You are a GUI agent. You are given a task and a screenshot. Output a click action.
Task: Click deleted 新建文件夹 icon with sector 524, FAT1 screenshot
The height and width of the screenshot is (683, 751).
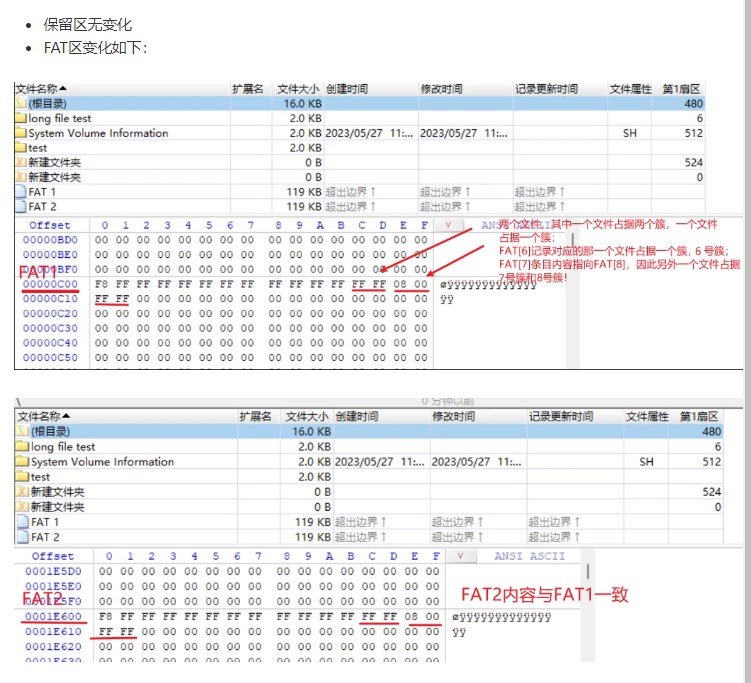click(21, 162)
